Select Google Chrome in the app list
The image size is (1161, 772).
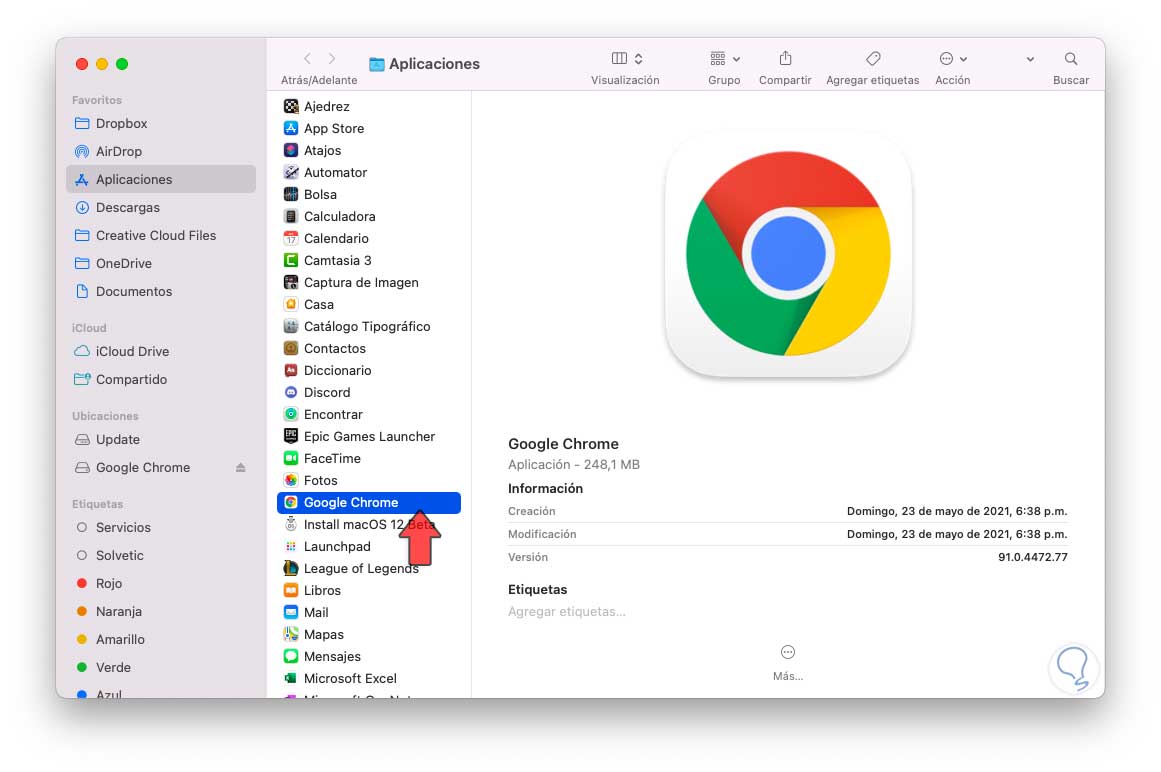369,503
